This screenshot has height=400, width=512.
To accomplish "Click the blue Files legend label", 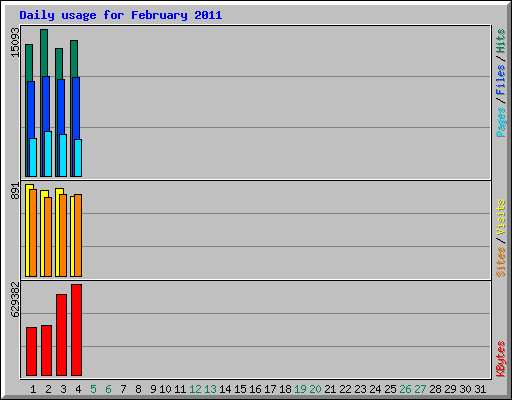I will click(500, 80).
